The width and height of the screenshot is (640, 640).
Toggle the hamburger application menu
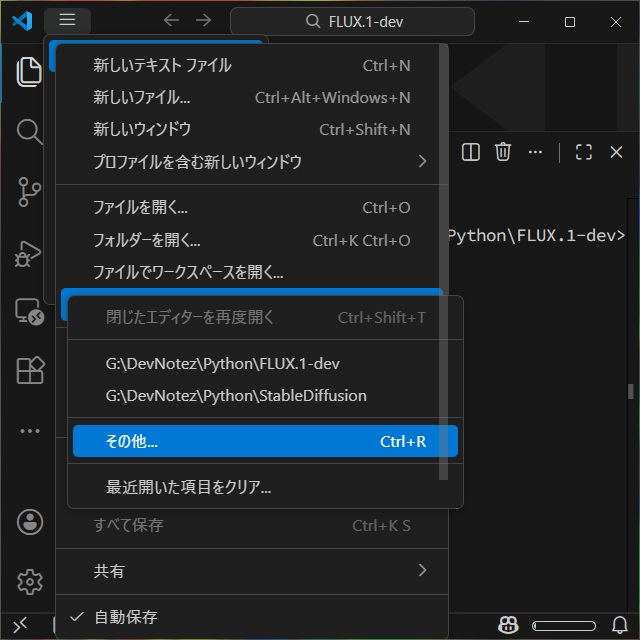tap(67, 21)
